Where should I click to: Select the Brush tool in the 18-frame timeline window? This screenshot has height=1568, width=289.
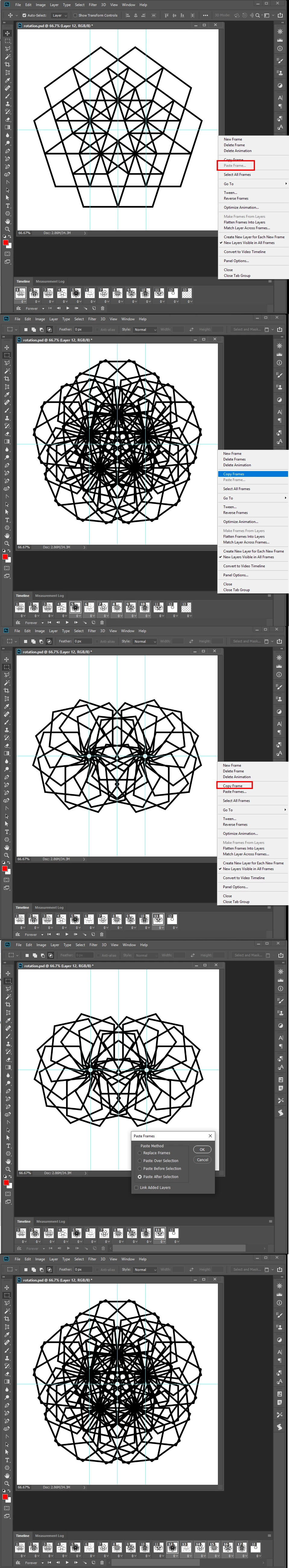pyautogui.click(x=7, y=1350)
